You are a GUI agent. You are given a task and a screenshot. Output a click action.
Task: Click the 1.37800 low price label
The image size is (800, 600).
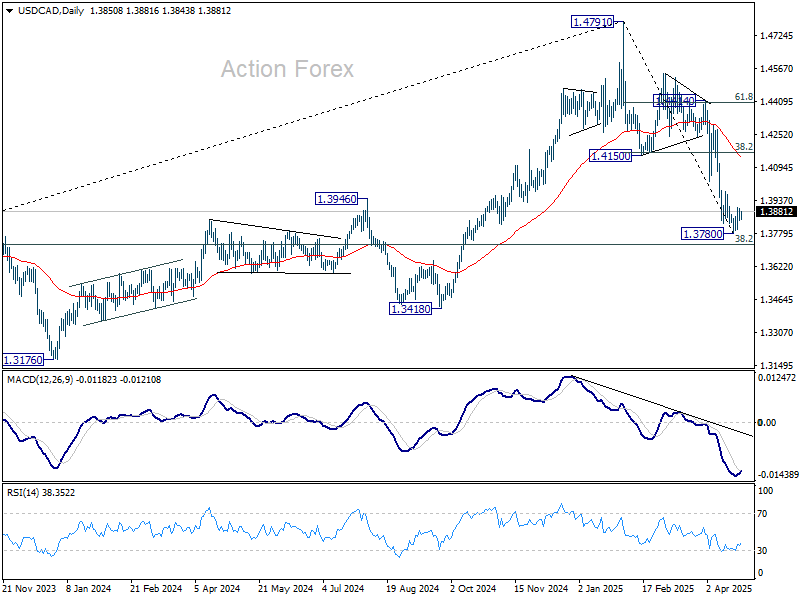pyautogui.click(x=703, y=234)
